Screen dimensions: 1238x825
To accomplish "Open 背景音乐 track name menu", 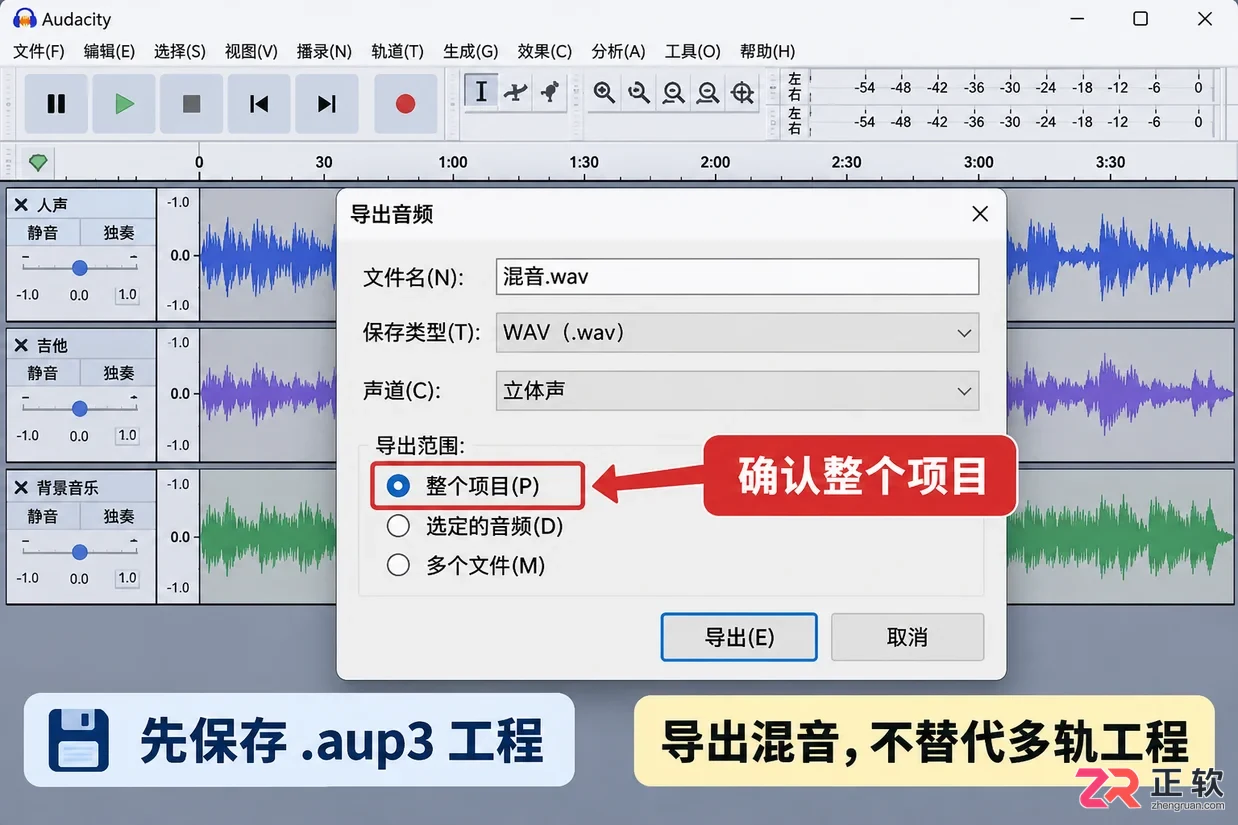I will [x=68, y=489].
